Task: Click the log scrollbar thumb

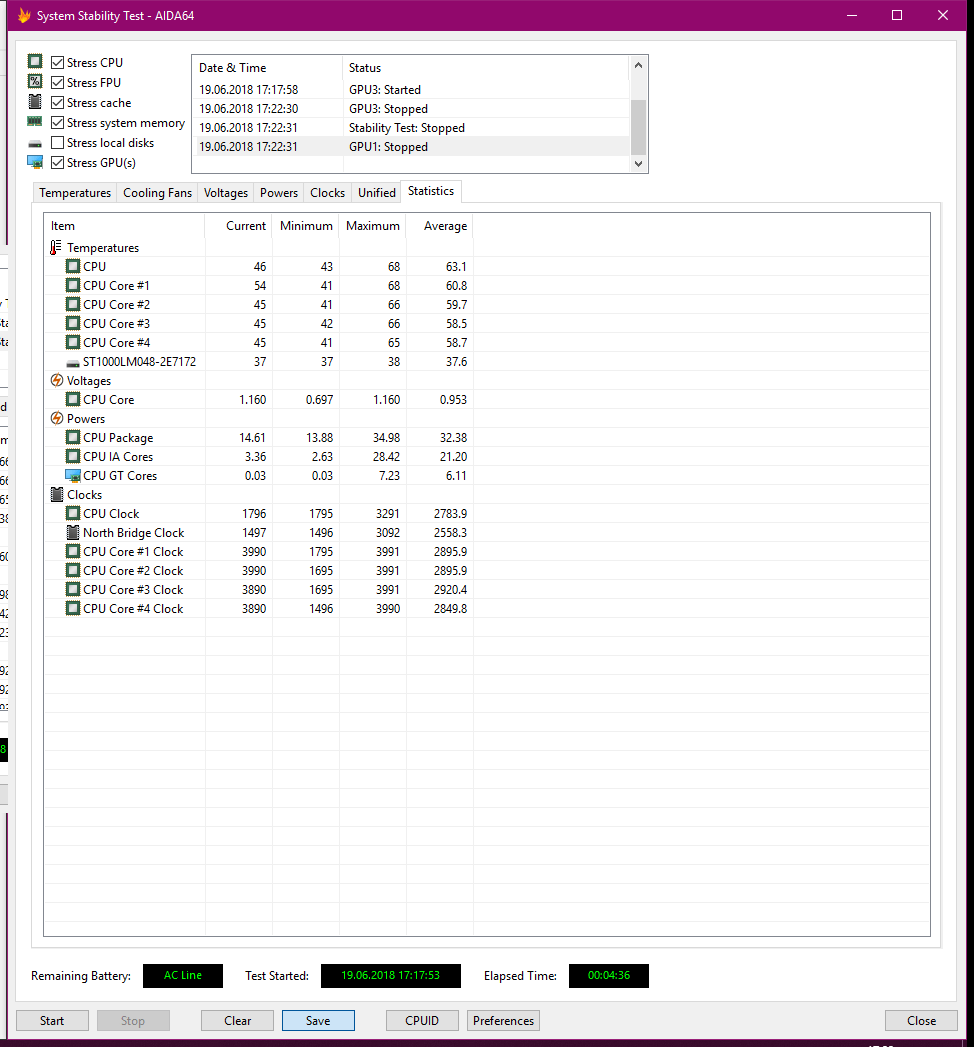Action: pyautogui.click(x=638, y=128)
